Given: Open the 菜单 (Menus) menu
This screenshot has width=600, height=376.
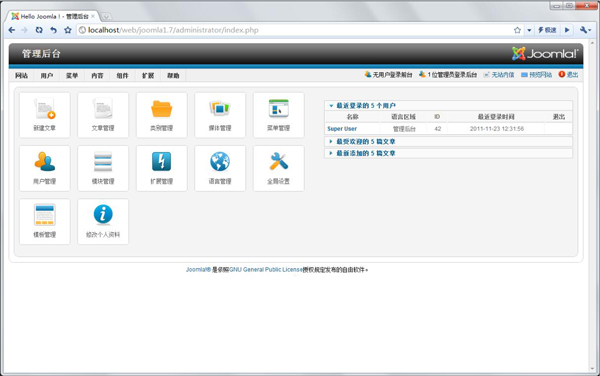Looking at the screenshot, I should [72, 75].
